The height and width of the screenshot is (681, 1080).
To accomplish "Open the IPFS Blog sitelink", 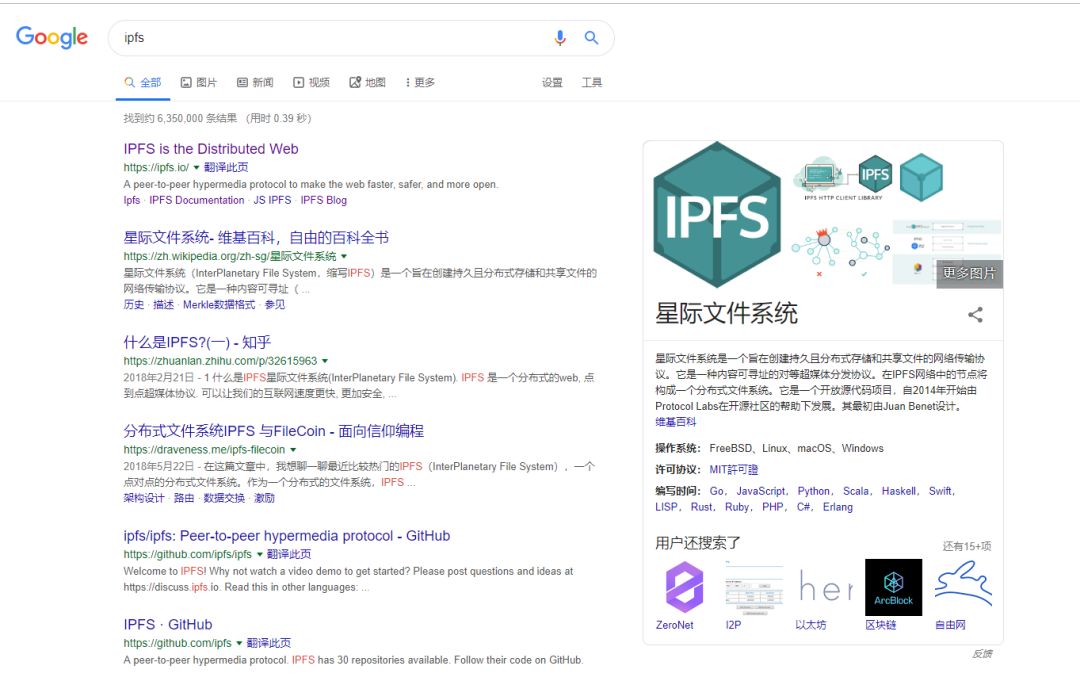I will point(324,200).
